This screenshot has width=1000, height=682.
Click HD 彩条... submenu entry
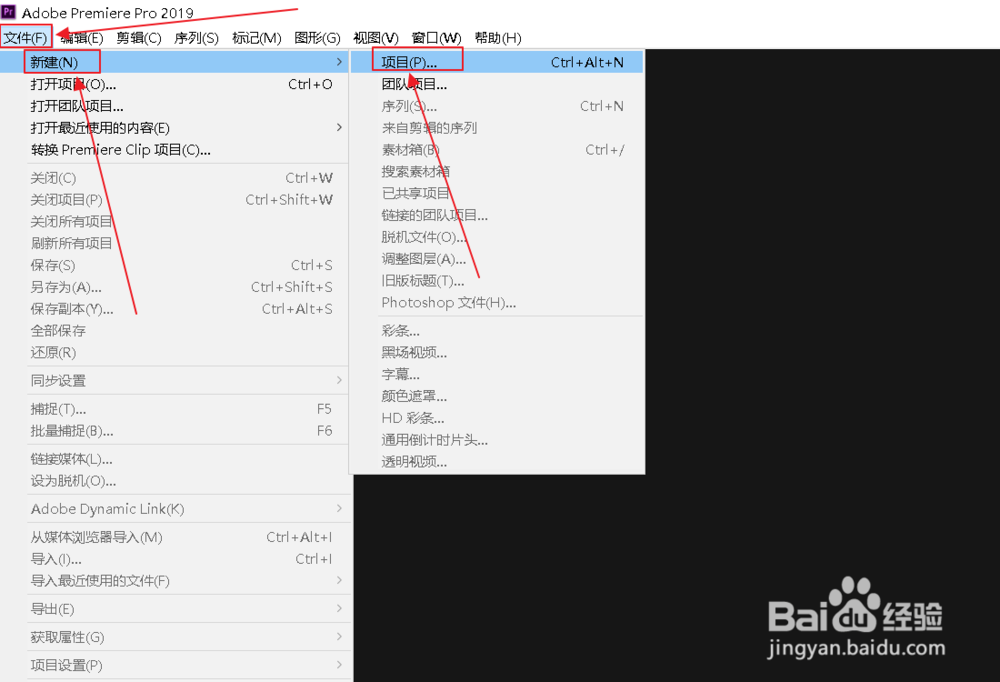coord(497,419)
